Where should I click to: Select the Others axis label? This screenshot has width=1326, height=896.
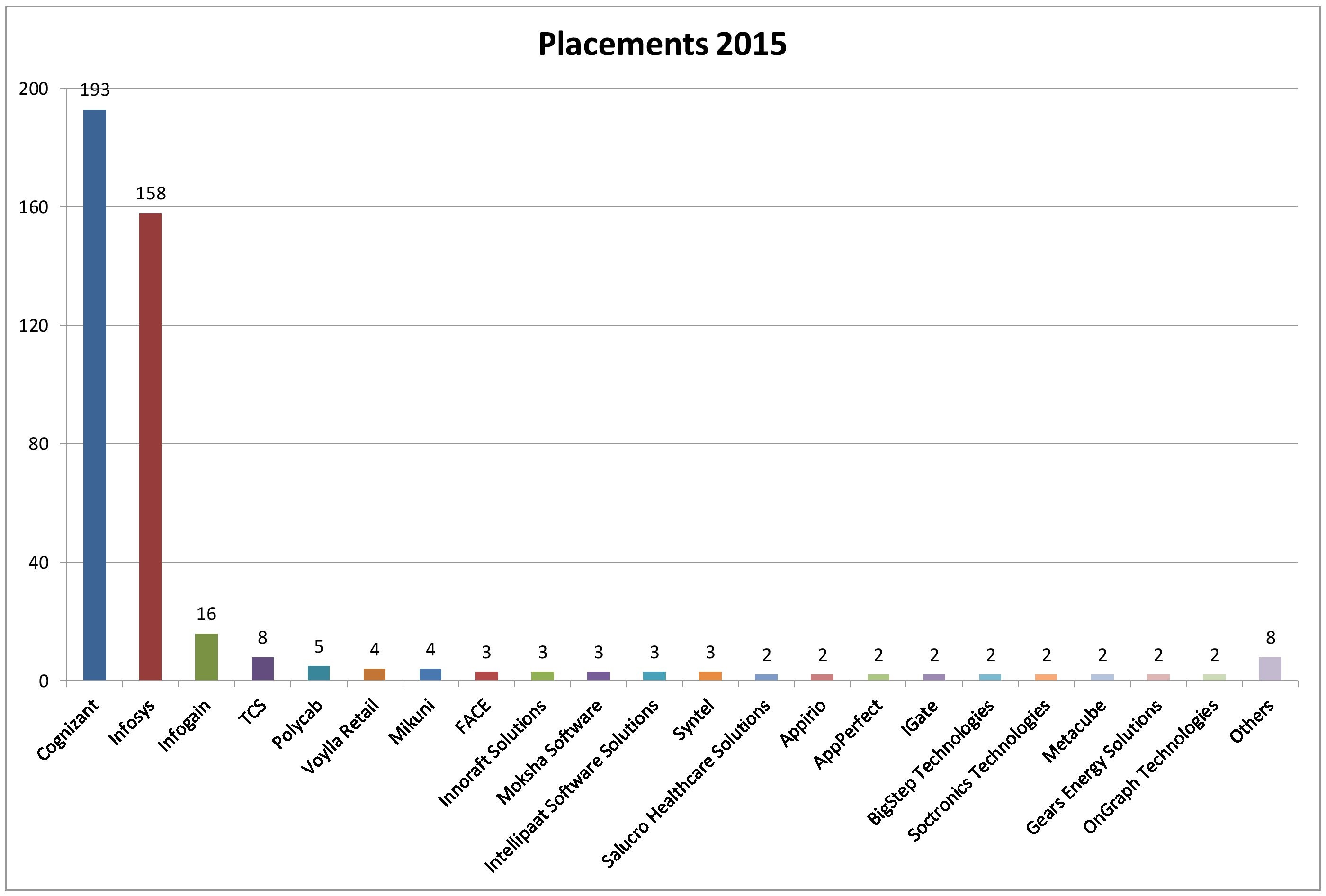tap(1252, 721)
